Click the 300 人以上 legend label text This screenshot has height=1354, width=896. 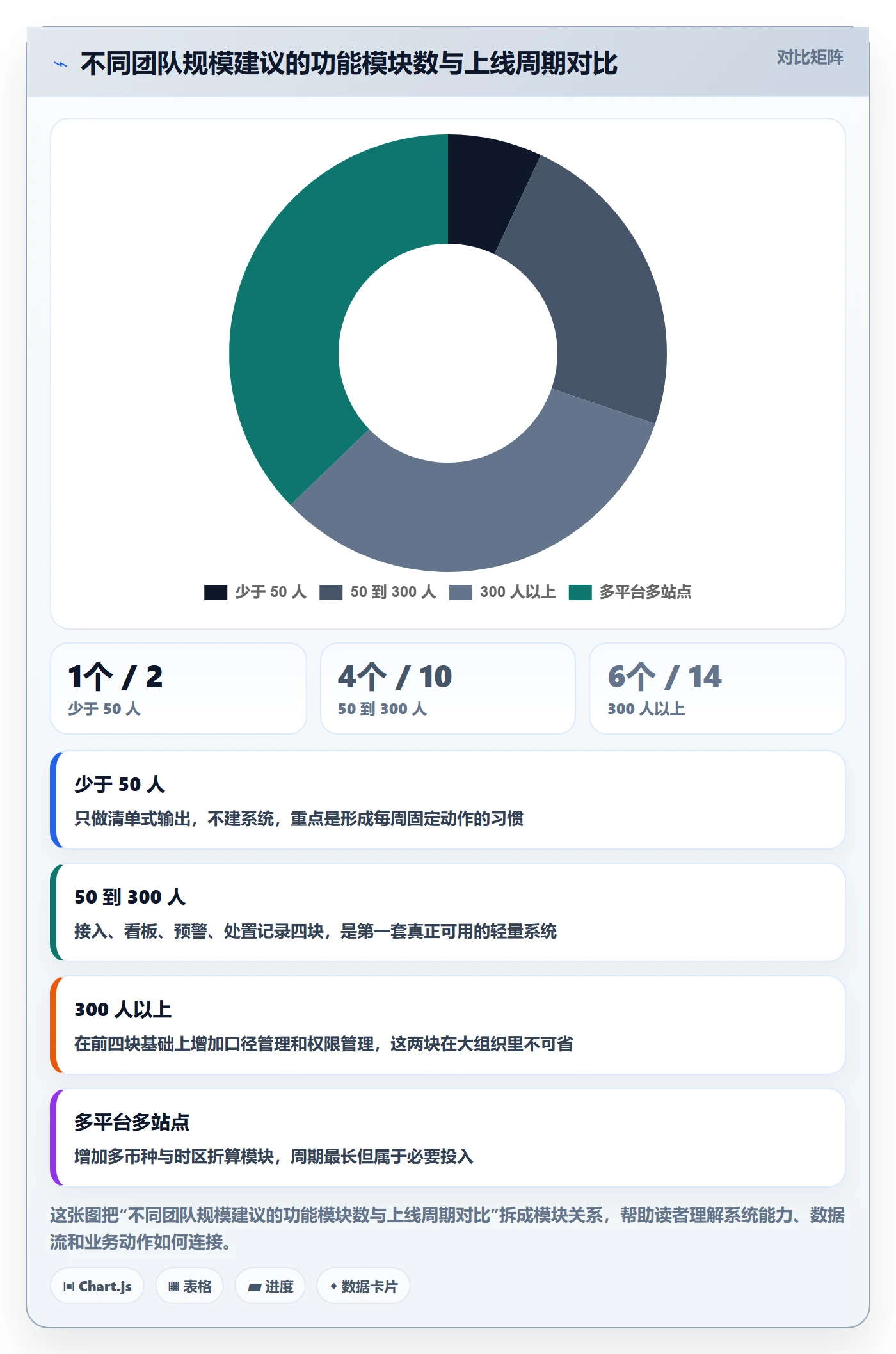pyautogui.click(x=518, y=593)
